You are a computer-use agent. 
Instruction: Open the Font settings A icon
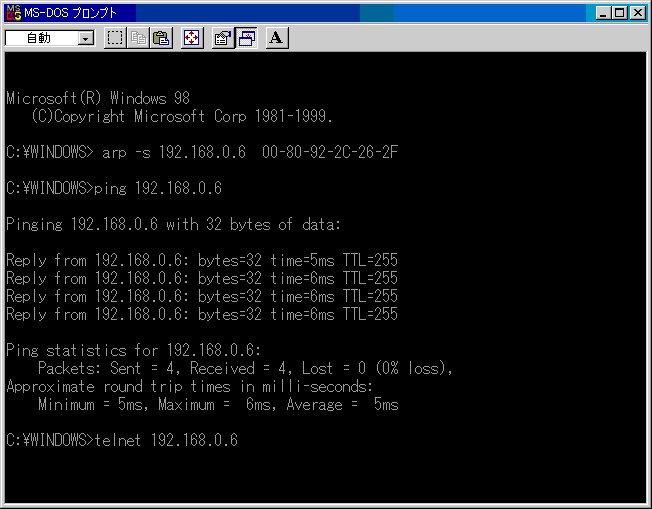click(x=277, y=38)
